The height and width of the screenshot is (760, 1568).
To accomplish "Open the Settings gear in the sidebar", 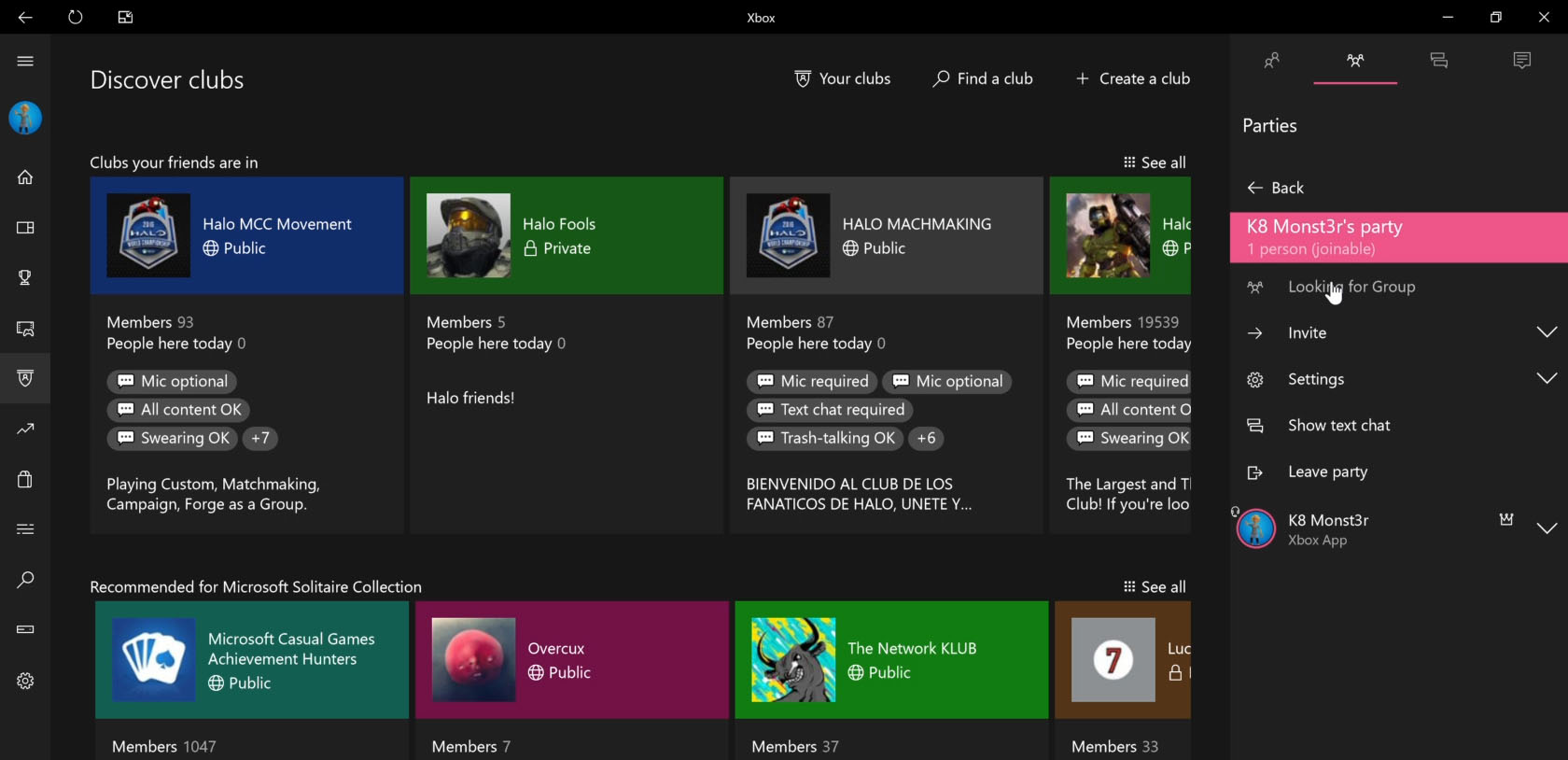I will (x=25, y=681).
